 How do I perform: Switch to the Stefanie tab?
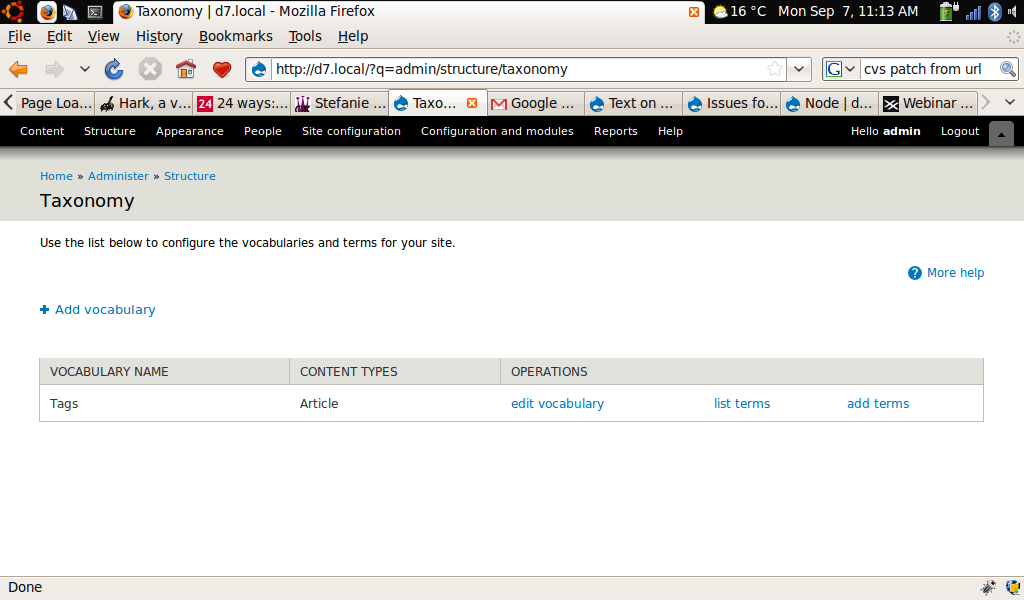pos(340,103)
